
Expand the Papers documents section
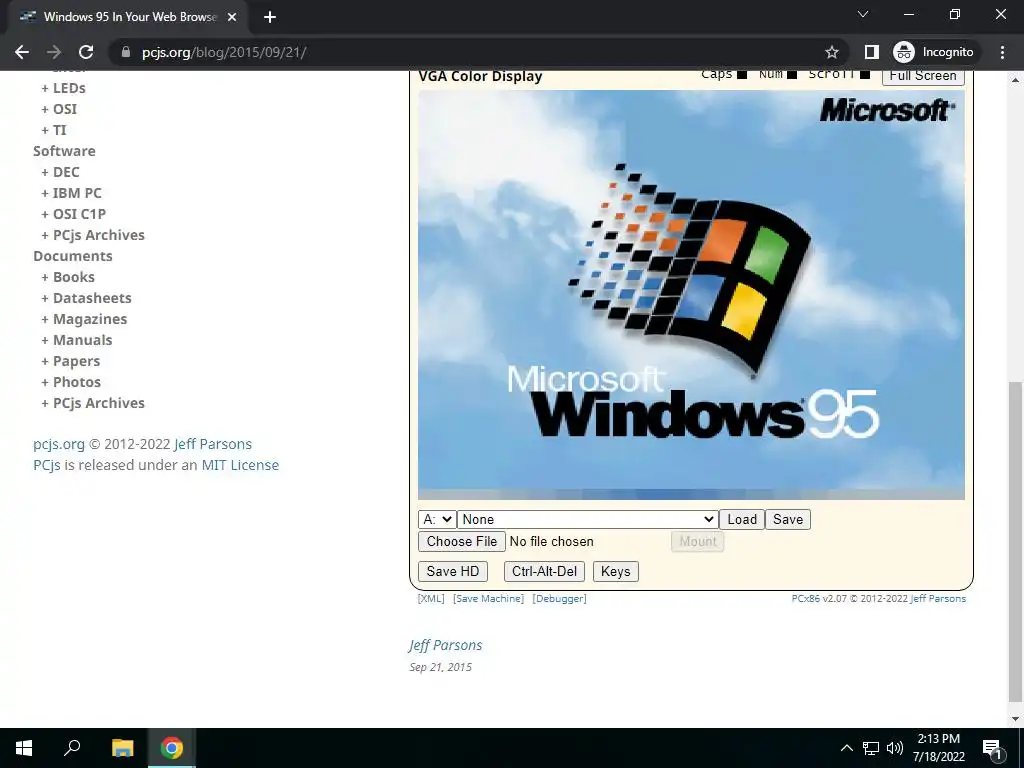pyautogui.click(x=71, y=361)
